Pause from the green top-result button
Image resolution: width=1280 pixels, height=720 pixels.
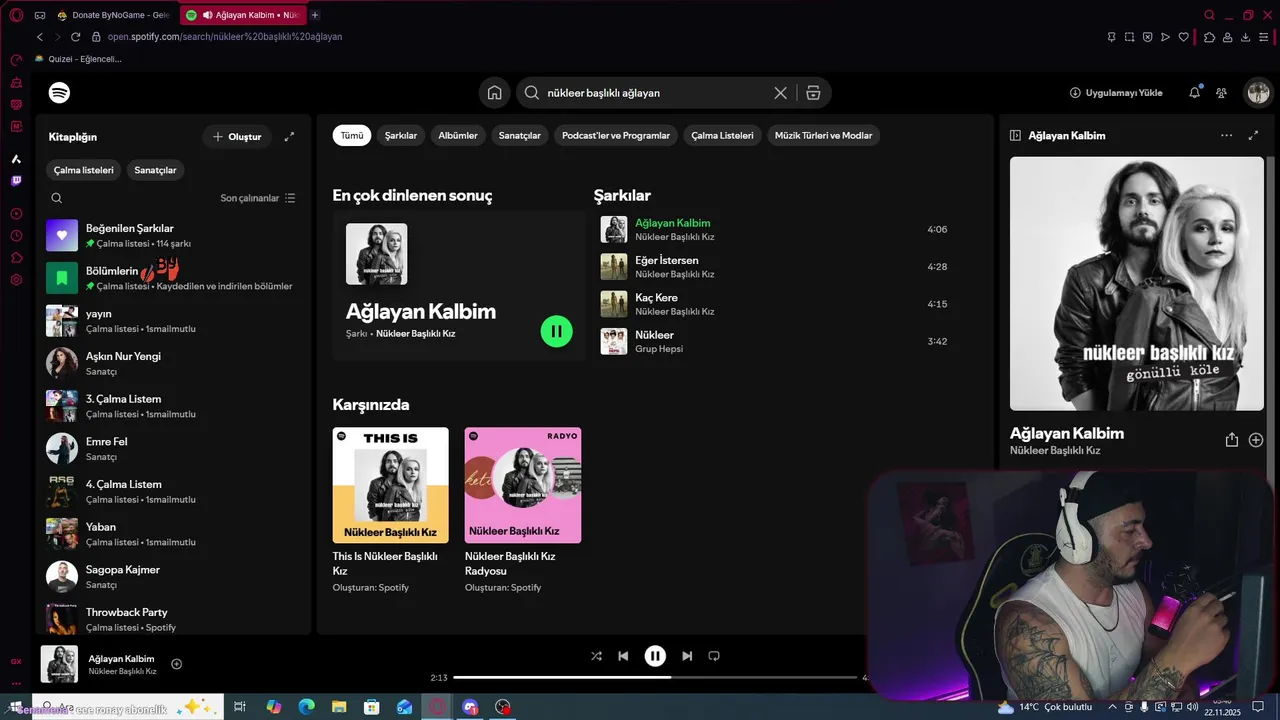click(557, 331)
